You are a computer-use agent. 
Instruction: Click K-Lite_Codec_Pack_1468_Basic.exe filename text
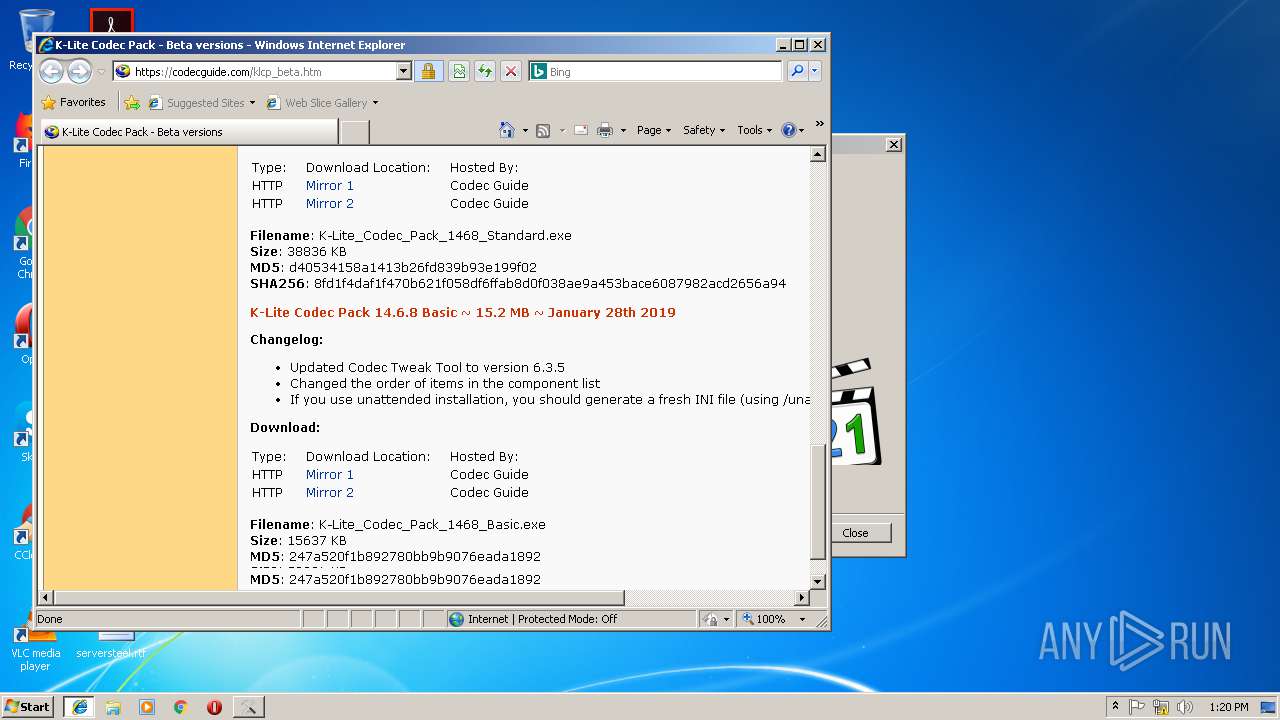click(432, 525)
